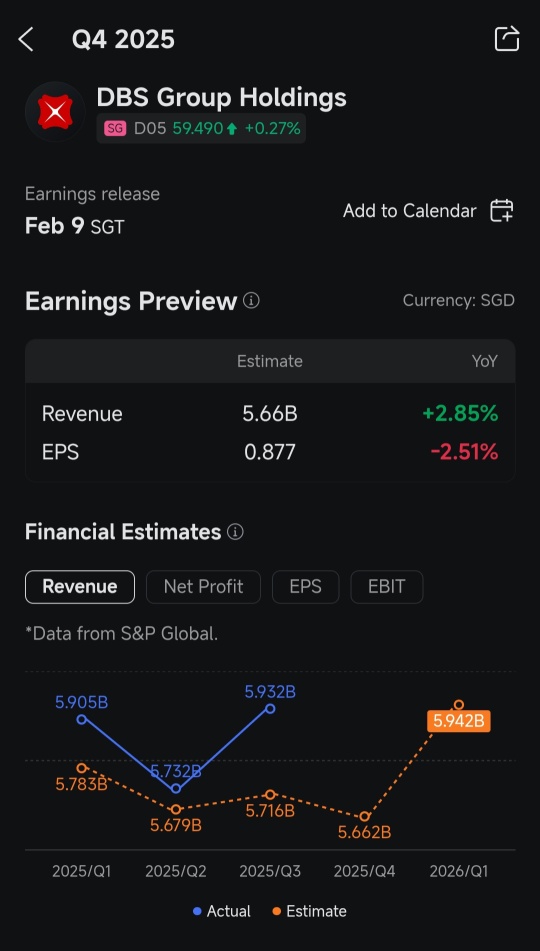Tap the DBS red logo icon
The height and width of the screenshot is (951, 540).
(55, 112)
